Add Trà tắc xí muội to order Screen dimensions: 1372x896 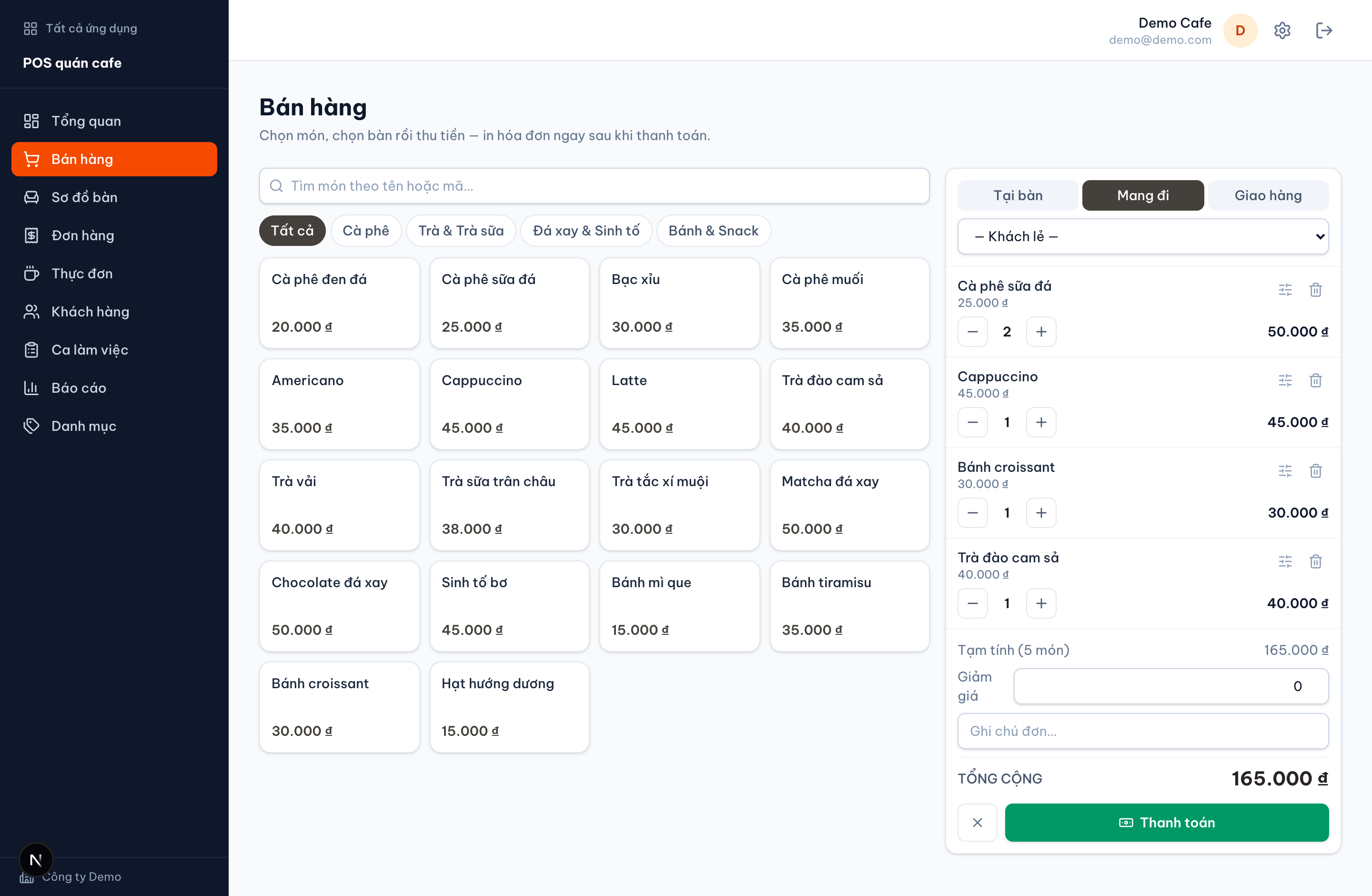tap(680, 505)
